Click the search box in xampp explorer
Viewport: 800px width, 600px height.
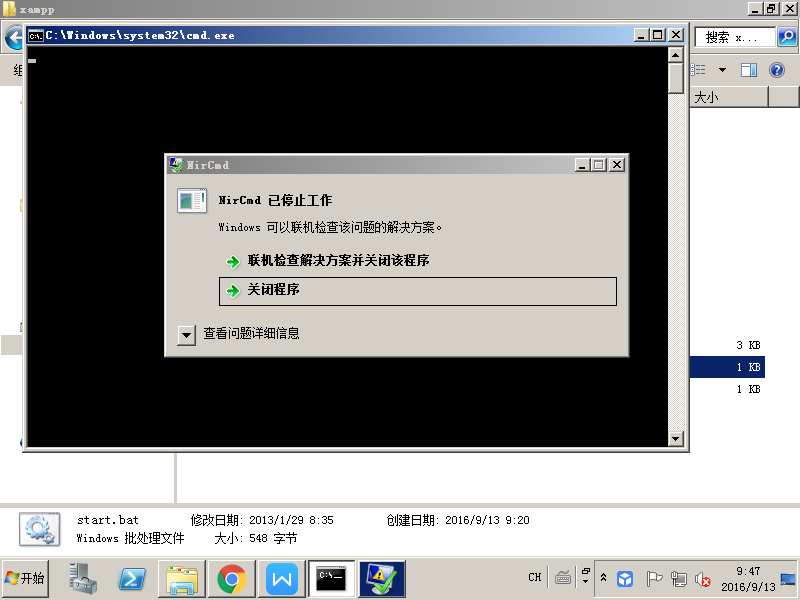[735, 37]
